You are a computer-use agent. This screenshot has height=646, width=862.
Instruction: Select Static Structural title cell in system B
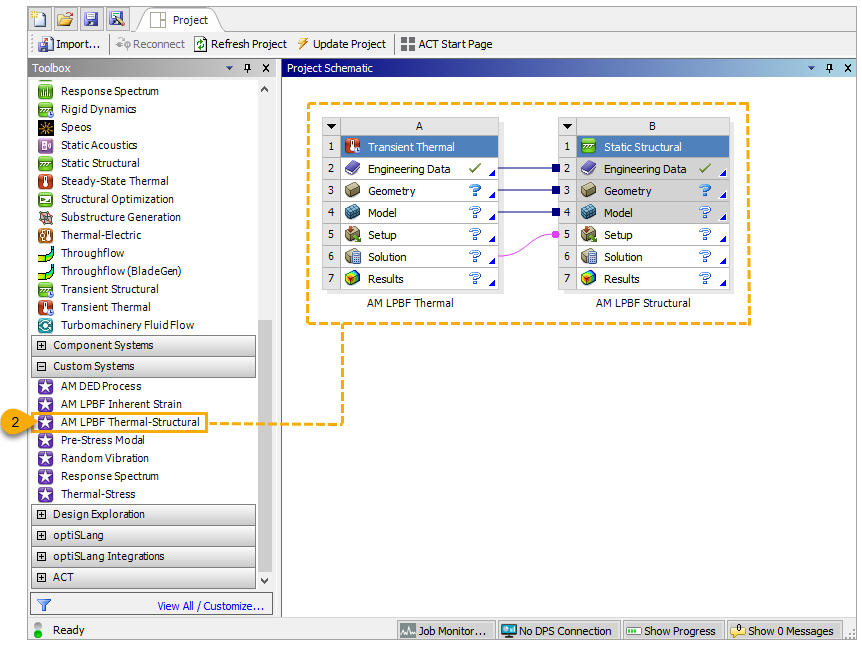[653, 147]
